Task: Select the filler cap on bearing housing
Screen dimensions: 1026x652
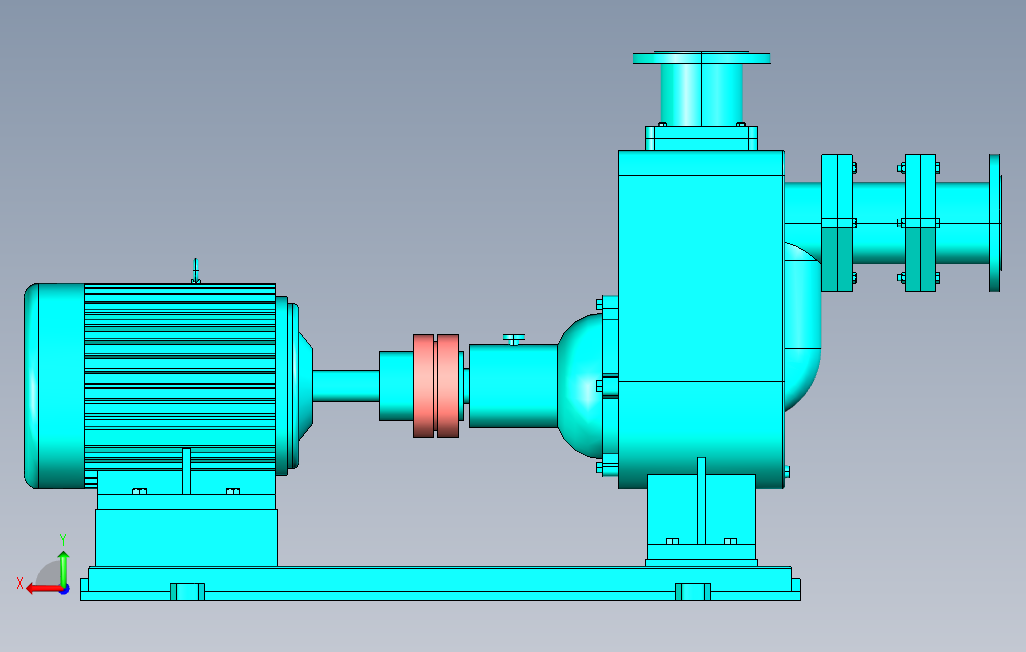Action: (514, 339)
